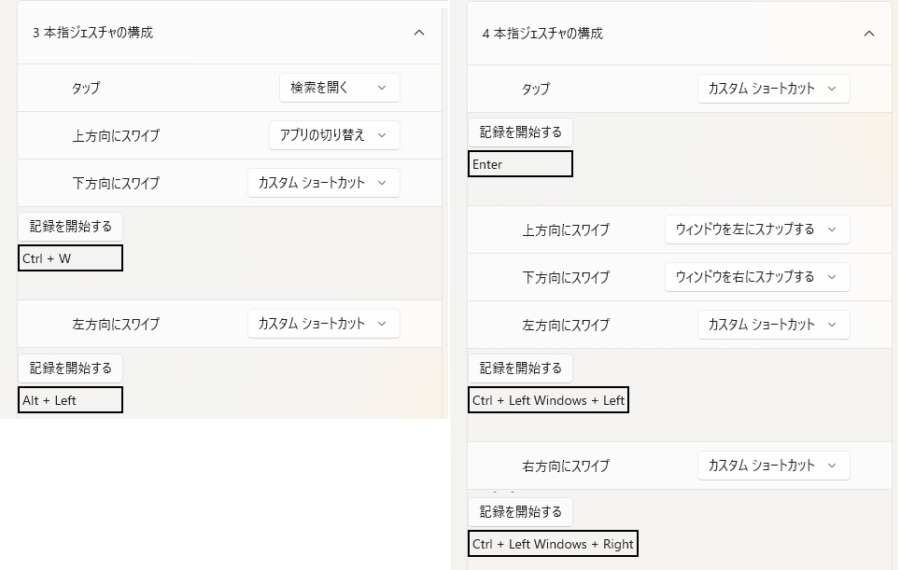Open the 3-finger タップ dropdown showing 検索を開く
Viewport: 900px width, 570px height.
point(339,88)
